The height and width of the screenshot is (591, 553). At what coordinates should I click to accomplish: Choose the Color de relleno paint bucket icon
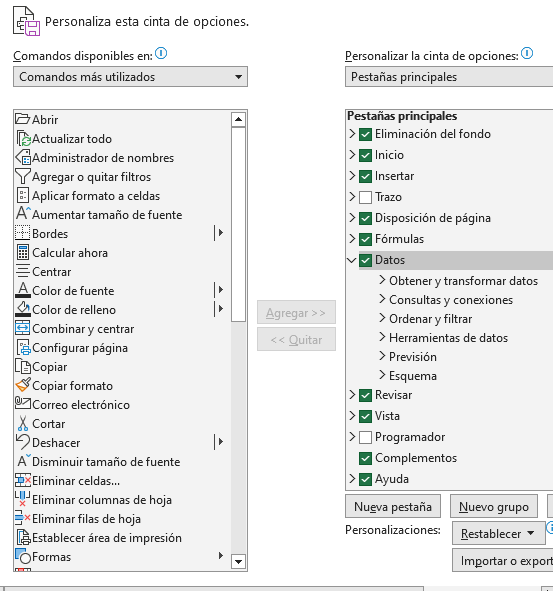23,309
